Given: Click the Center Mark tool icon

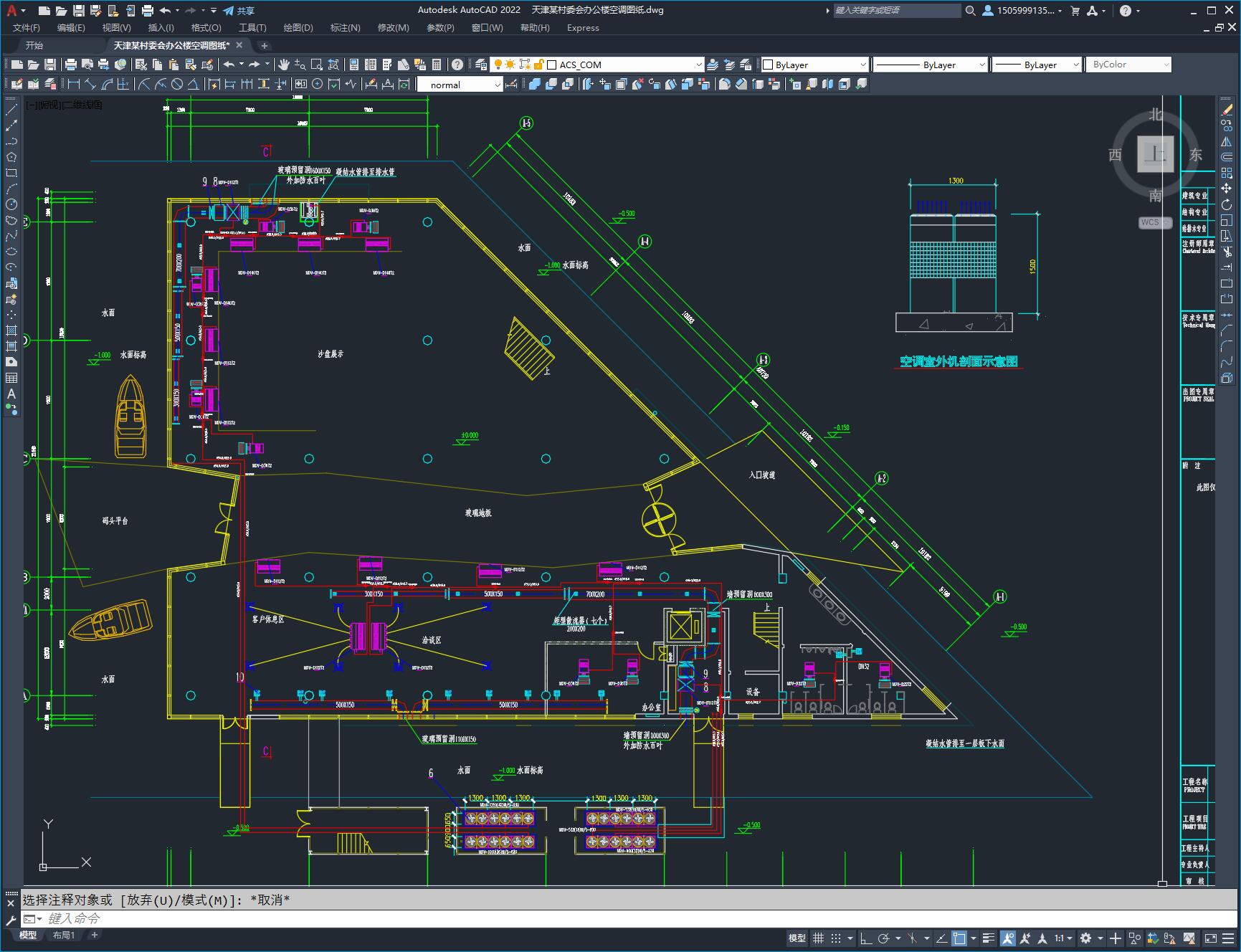Looking at the screenshot, I should click(x=318, y=85).
